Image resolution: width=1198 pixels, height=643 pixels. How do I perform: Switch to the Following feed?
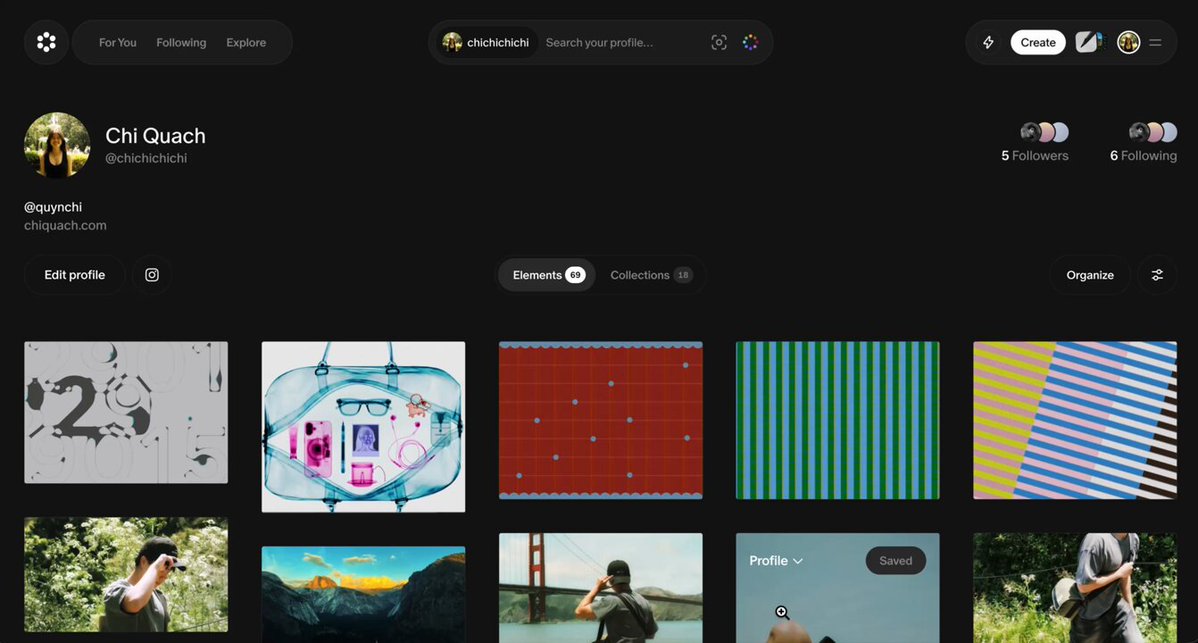(181, 43)
